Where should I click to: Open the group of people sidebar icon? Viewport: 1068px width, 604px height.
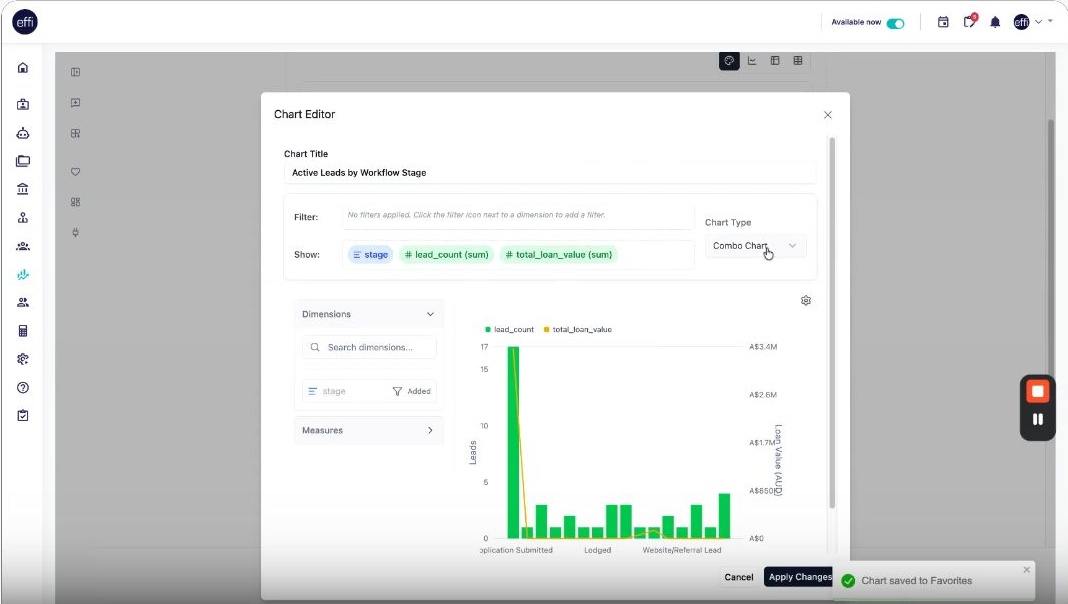tap(22, 246)
